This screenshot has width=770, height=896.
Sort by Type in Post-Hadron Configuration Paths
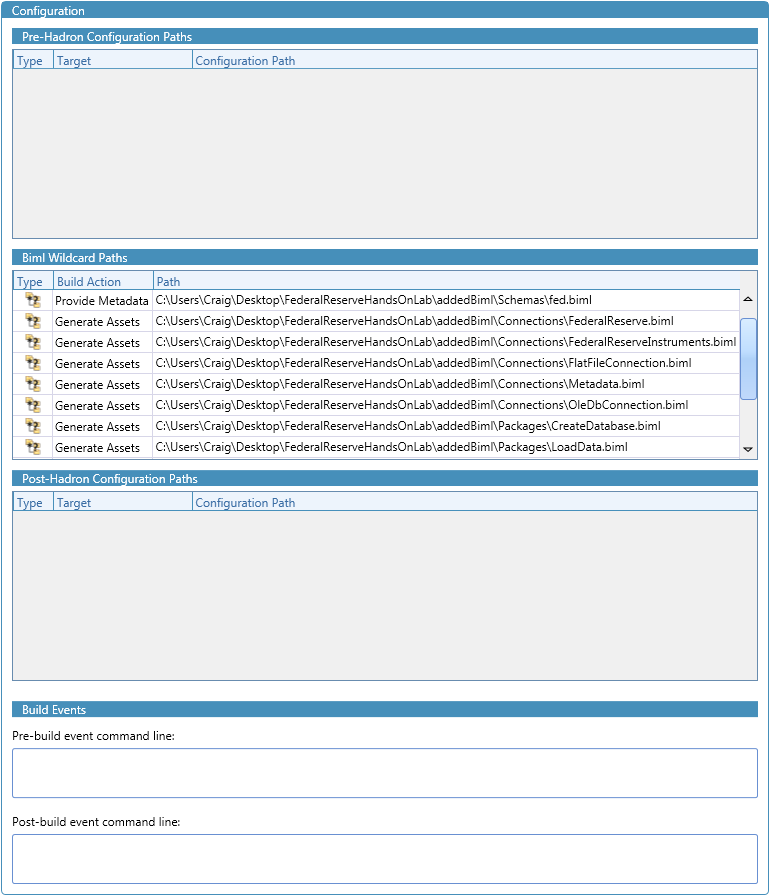(x=33, y=502)
